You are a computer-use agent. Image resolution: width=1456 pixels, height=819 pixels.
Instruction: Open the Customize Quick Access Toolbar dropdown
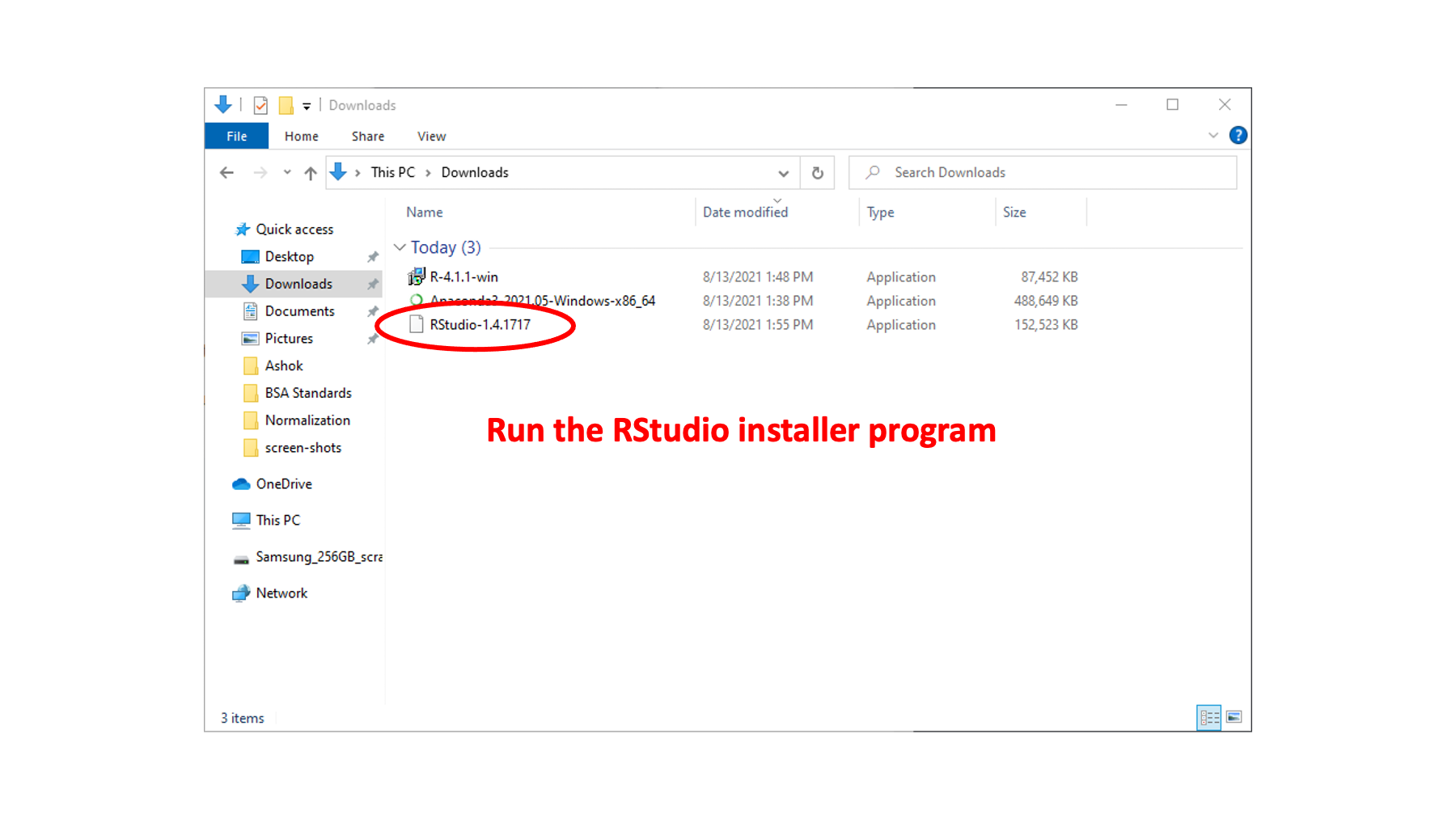(x=307, y=106)
